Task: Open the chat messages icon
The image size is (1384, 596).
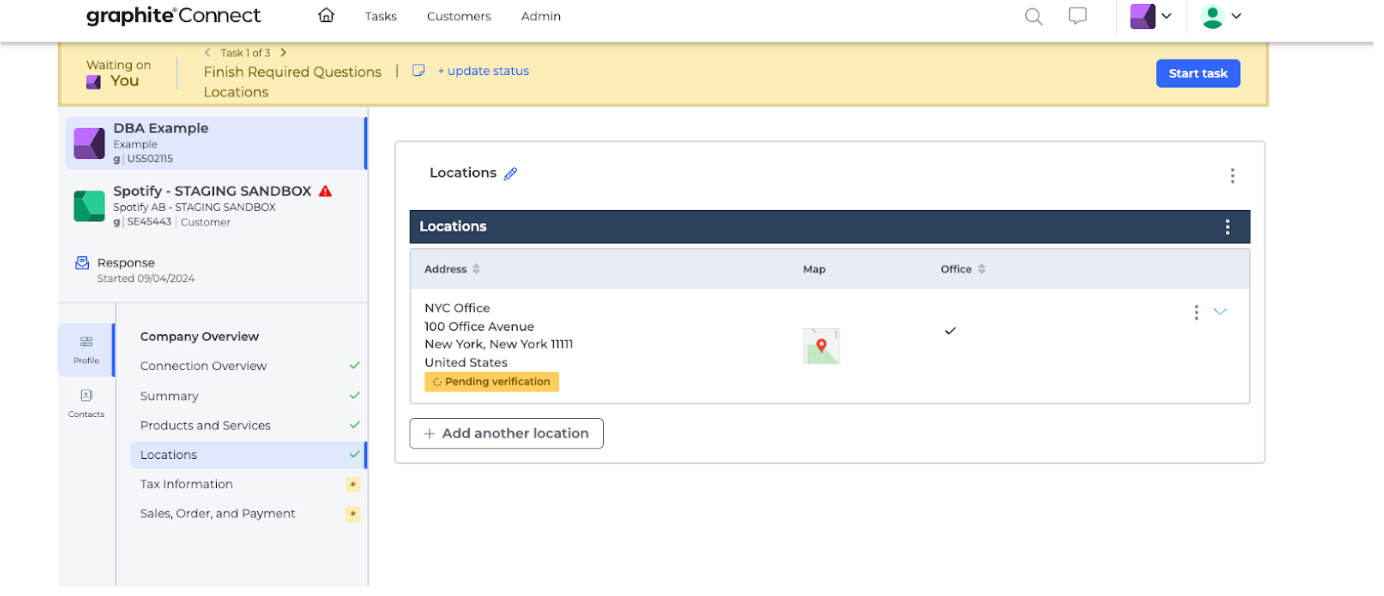Action: pos(1077,16)
